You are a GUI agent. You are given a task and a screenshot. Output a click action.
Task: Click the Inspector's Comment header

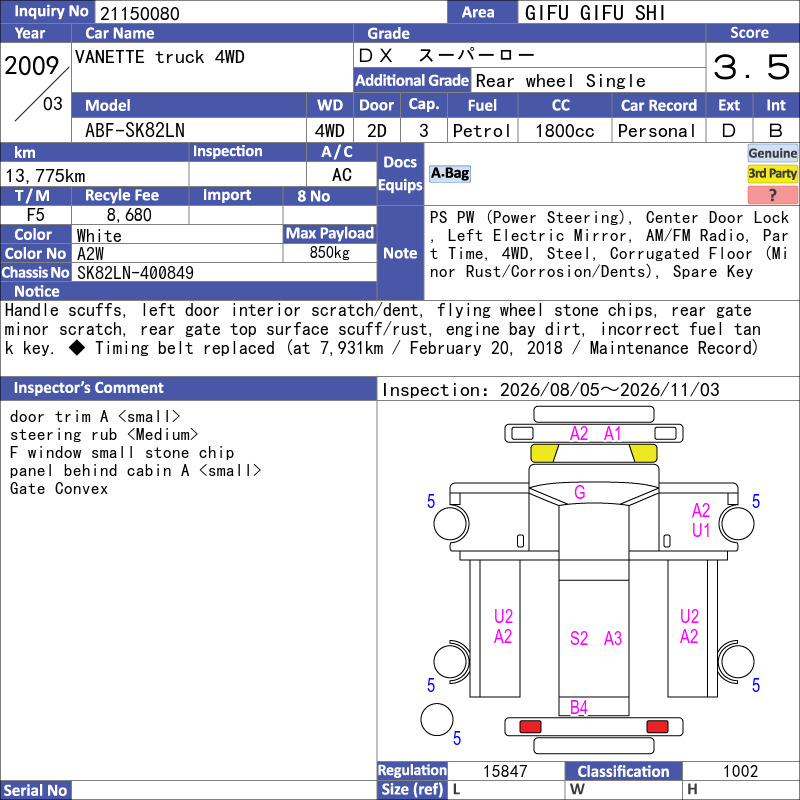click(188, 388)
